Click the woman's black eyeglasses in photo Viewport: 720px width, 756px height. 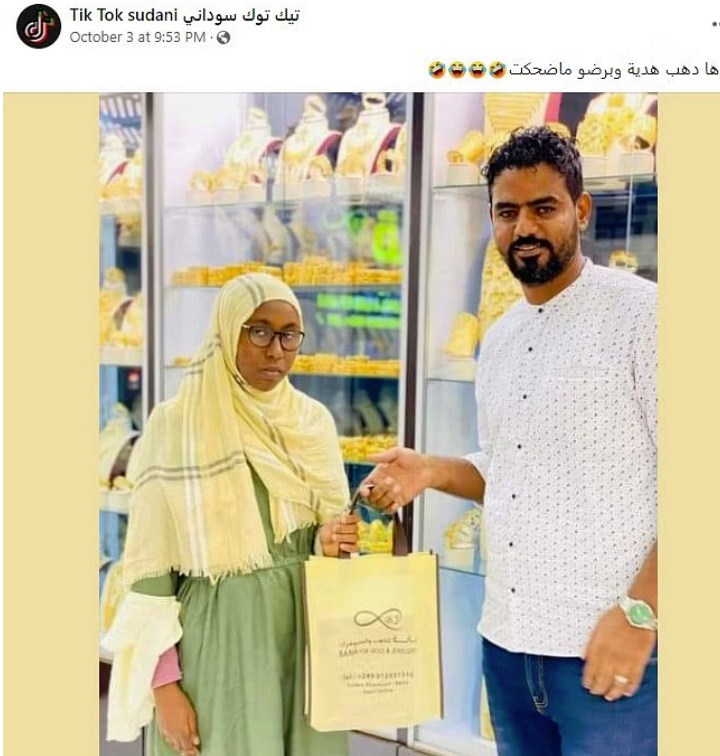click(273, 337)
